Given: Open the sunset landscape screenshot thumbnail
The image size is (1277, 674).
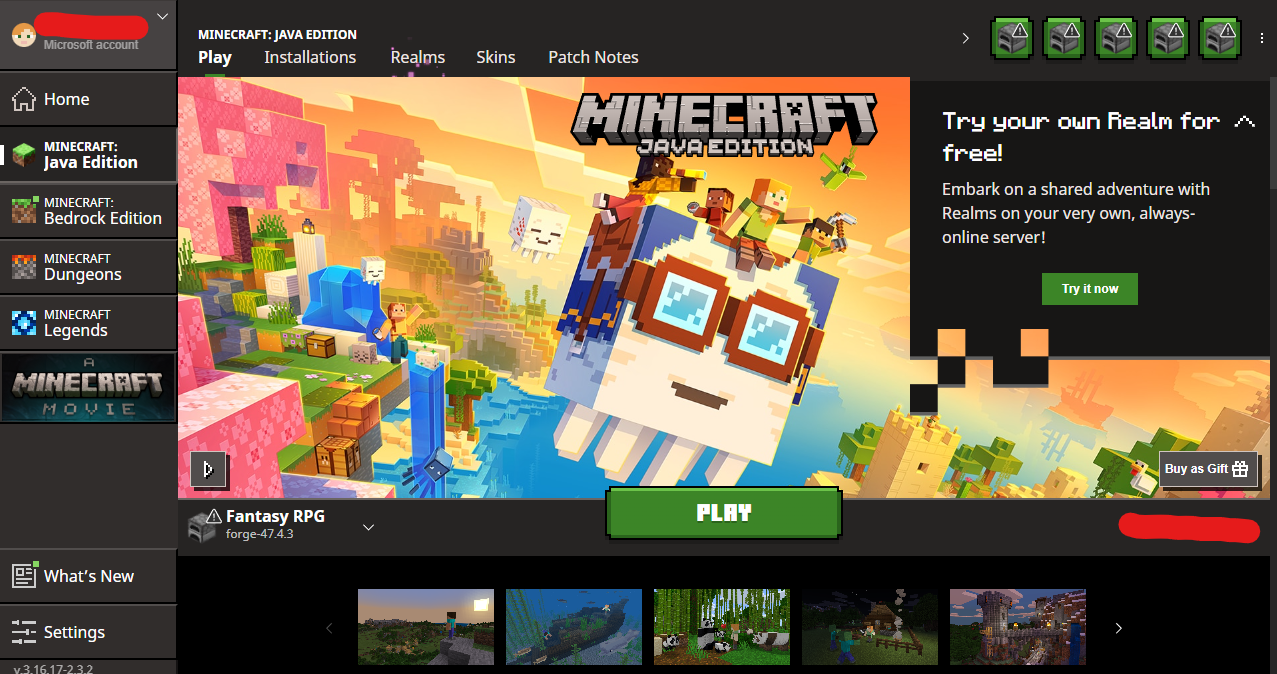Looking at the screenshot, I should click(426, 628).
